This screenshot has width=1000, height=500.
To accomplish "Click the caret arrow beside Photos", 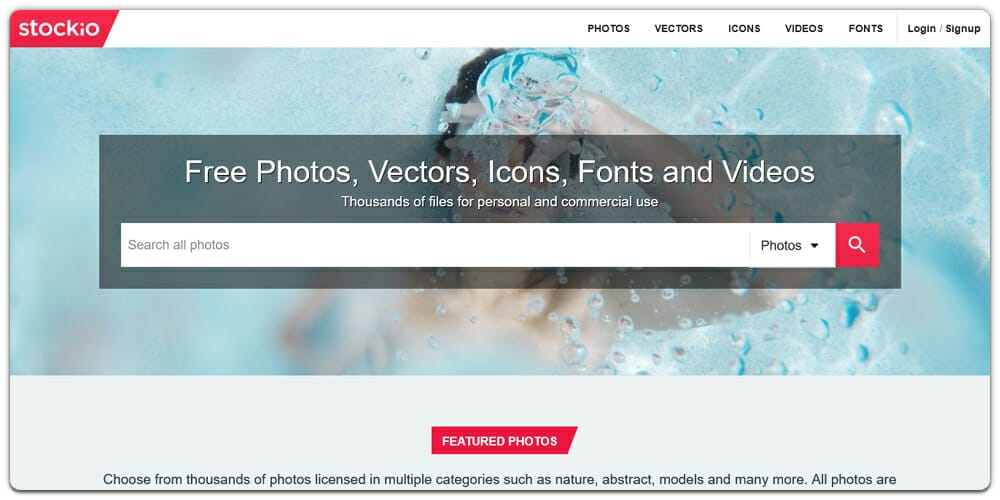I will pyautogui.click(x=814, y=246).
